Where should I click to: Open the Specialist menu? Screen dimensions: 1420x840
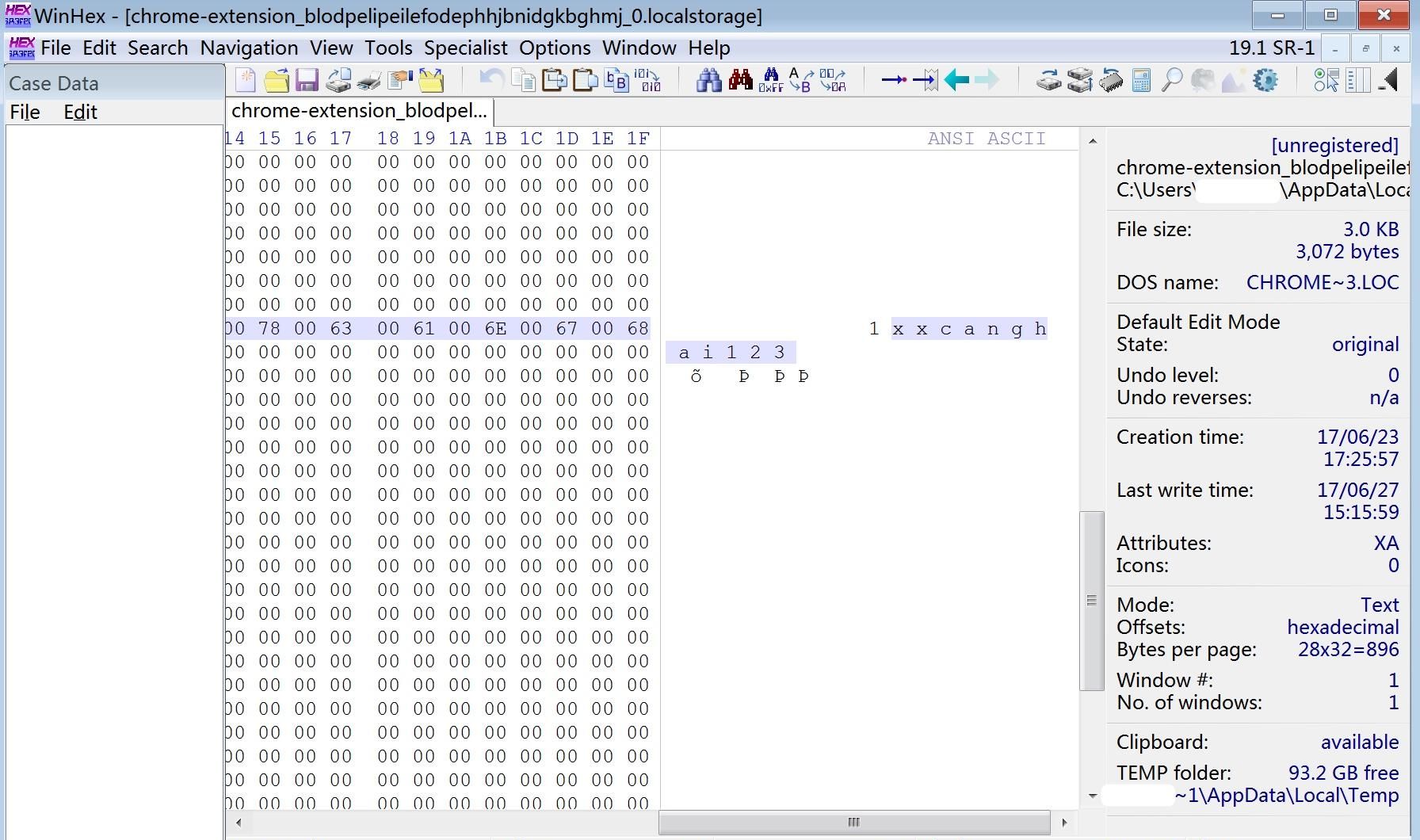466,48
